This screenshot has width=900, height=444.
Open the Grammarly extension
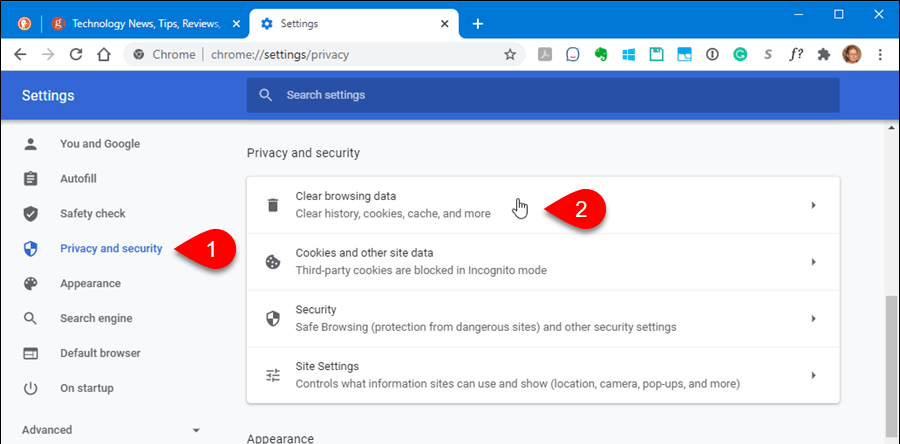(740, 54)
